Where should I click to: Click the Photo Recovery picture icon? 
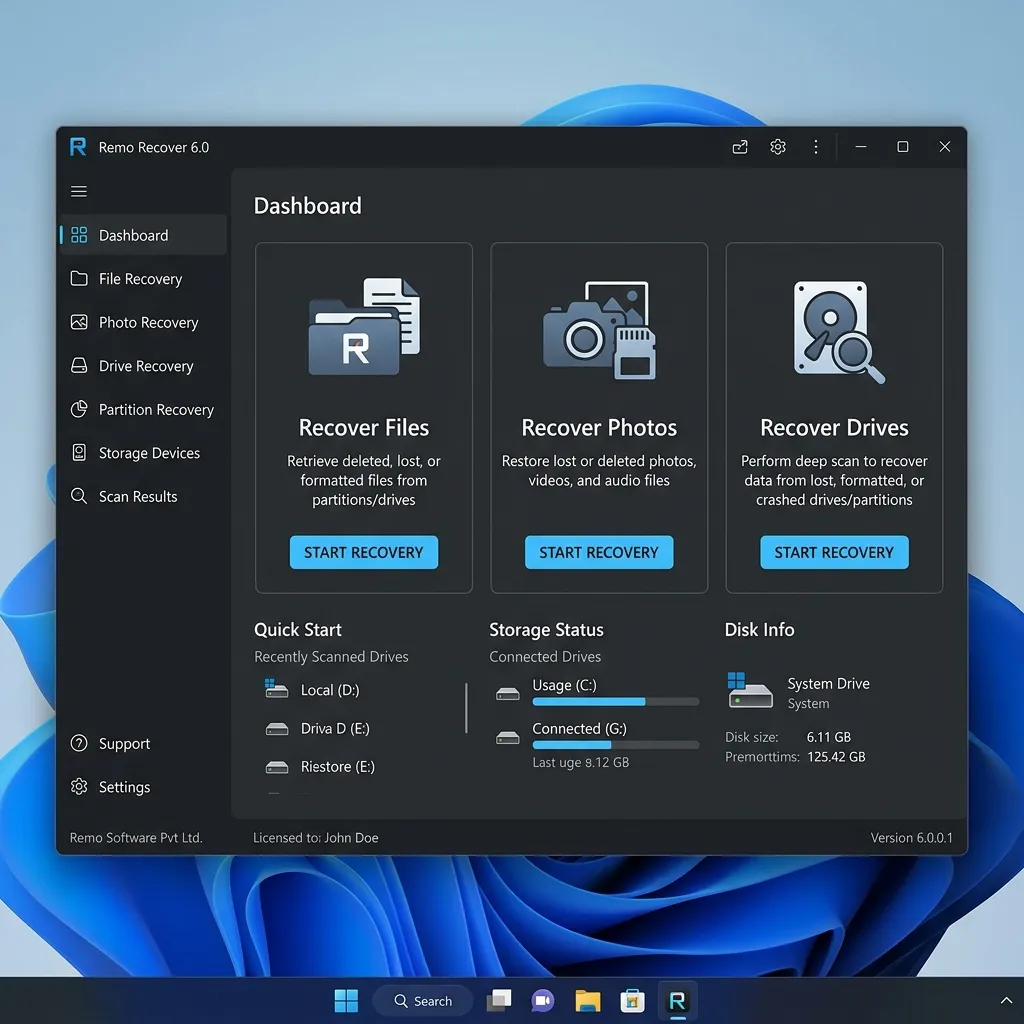point(79,322)
